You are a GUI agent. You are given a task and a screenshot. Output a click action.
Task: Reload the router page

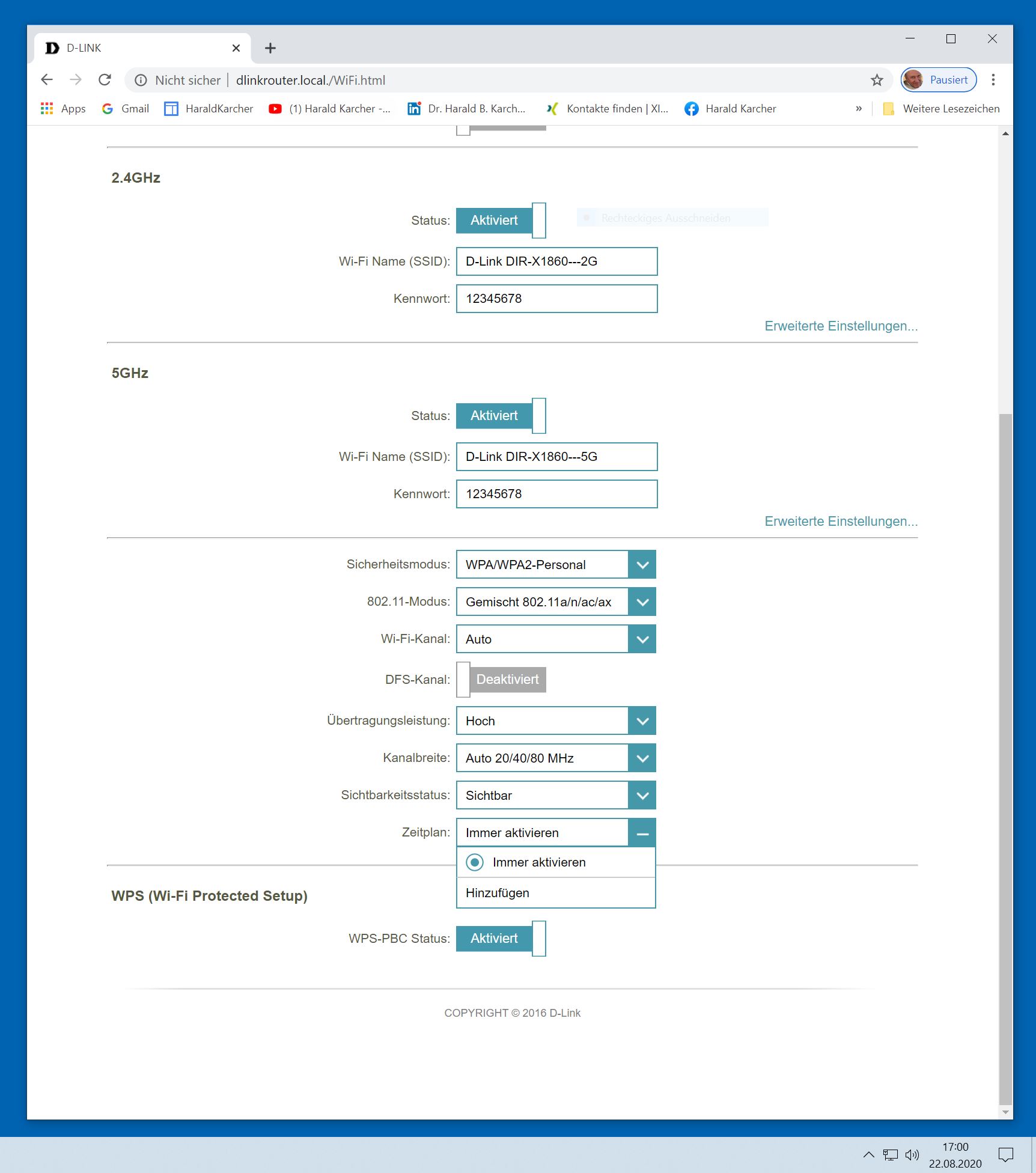pyautogui.click(x=105, y=80)
